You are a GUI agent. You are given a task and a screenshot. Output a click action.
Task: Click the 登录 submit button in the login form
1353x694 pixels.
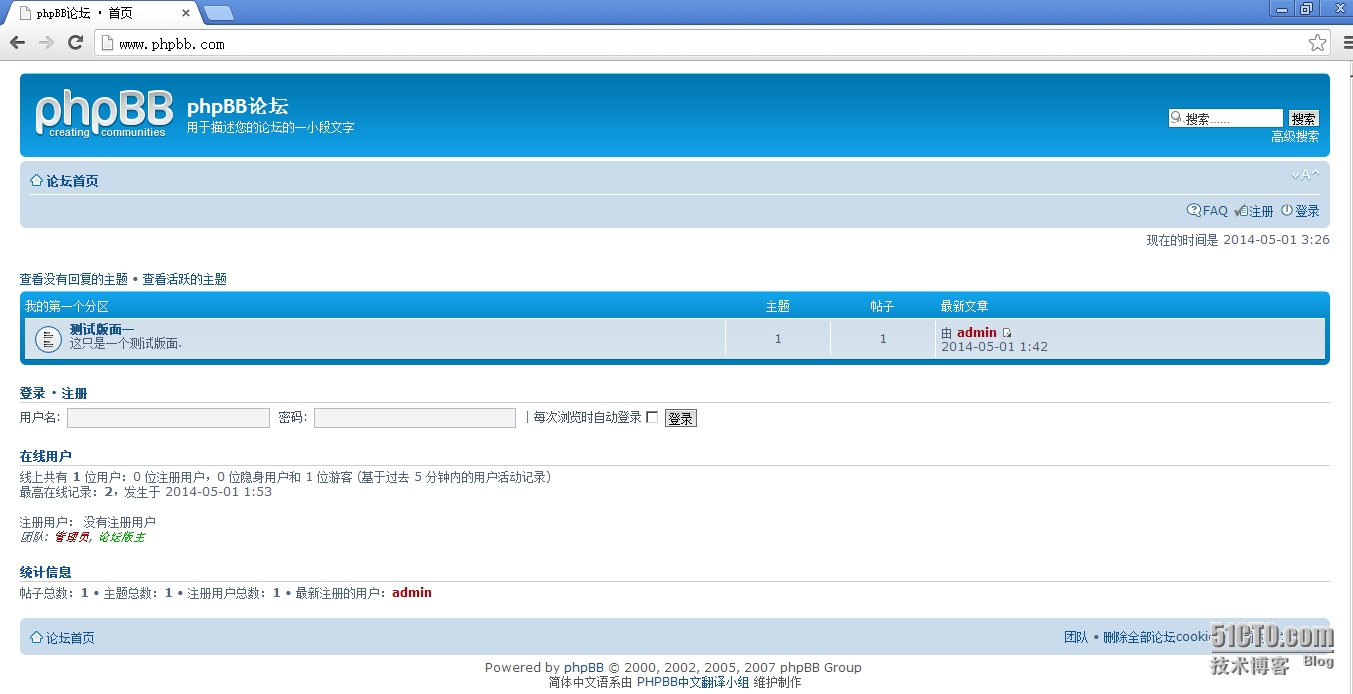pyautogui.click(x=680, y=418)
